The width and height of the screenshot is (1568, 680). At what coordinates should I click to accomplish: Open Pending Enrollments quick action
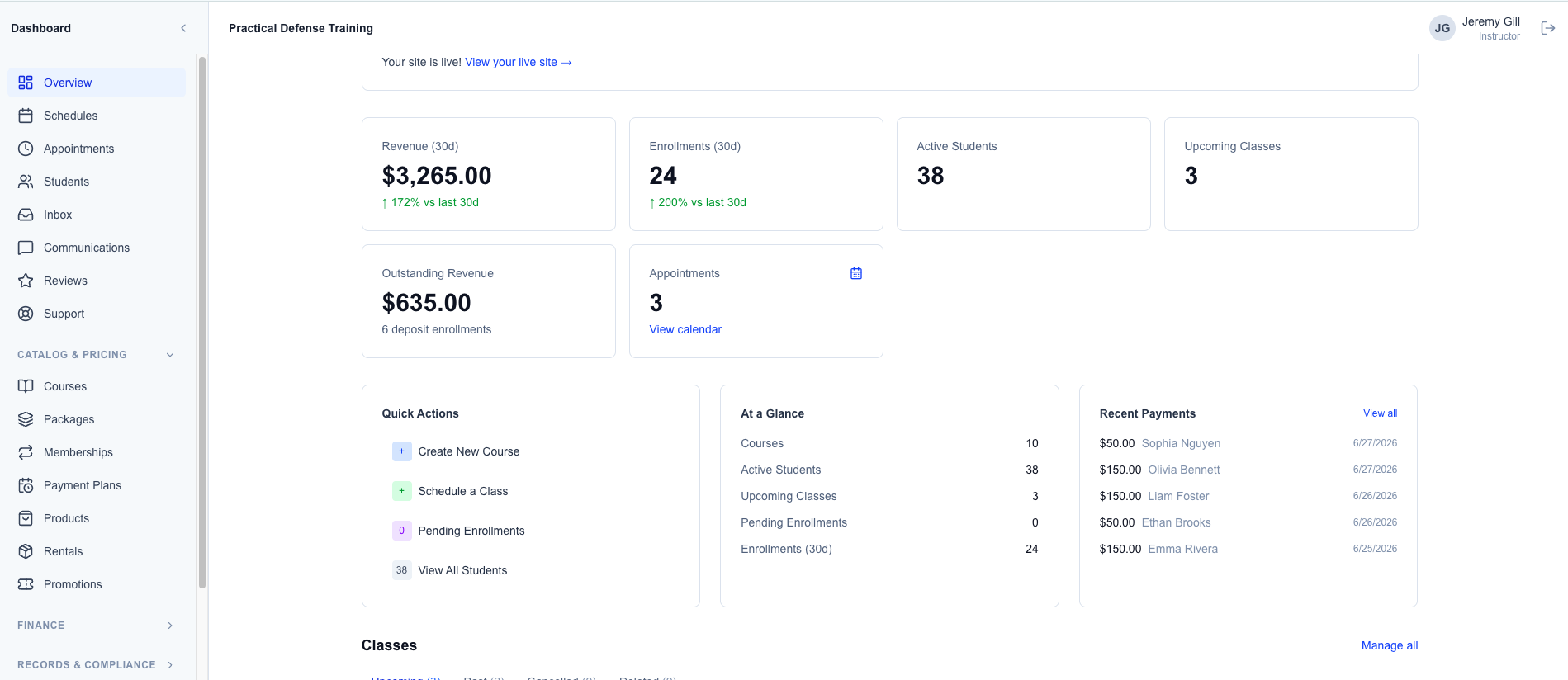tap(531, 531)
